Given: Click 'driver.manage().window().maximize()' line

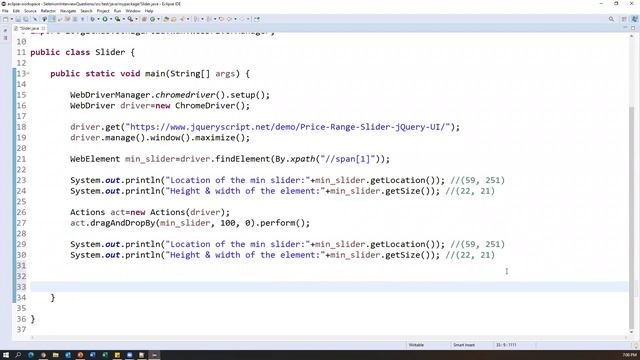Looking at the screenshot, I should pos(160,138).
